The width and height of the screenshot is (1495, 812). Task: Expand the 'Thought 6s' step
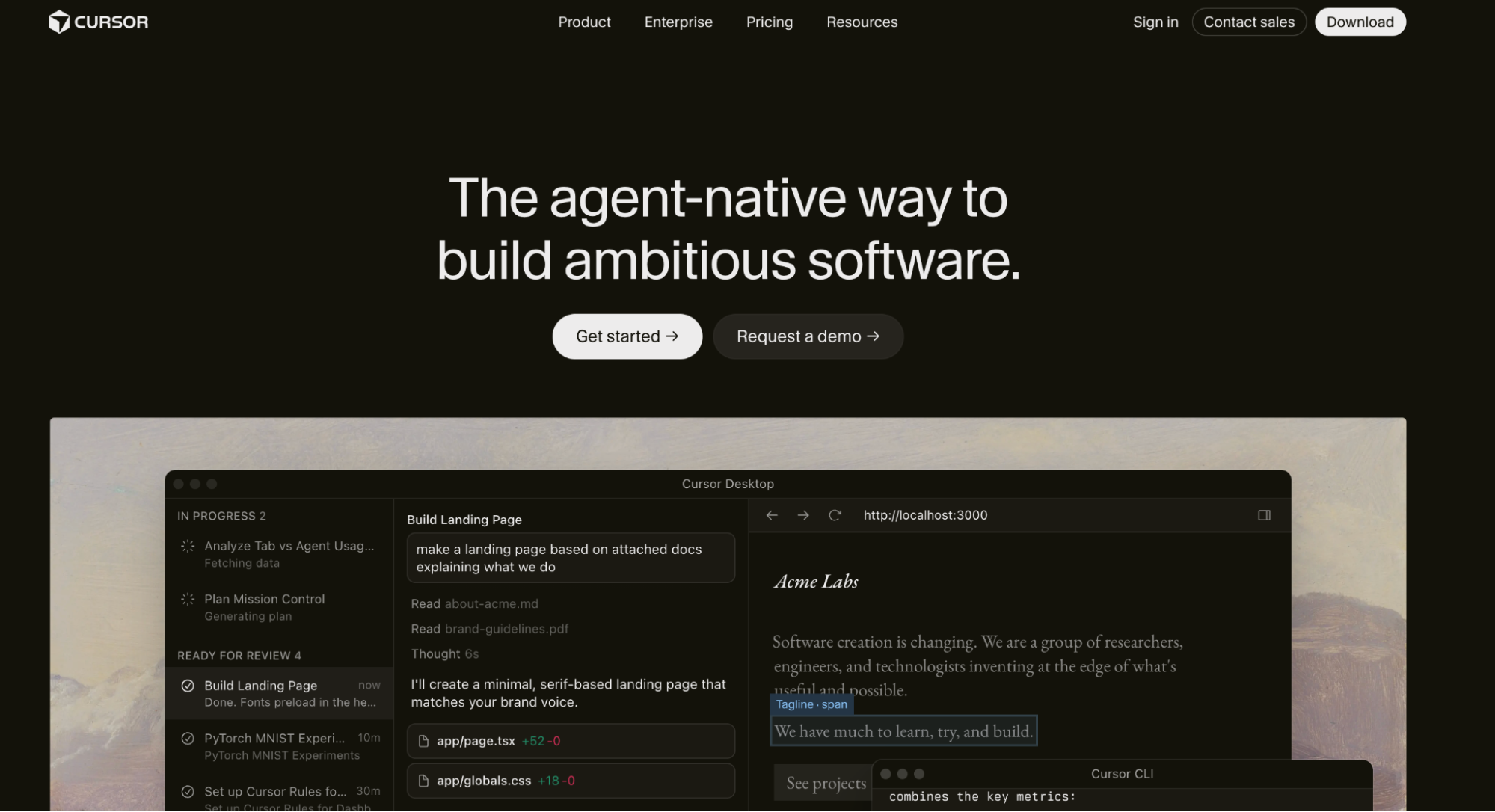click(444, 653)
